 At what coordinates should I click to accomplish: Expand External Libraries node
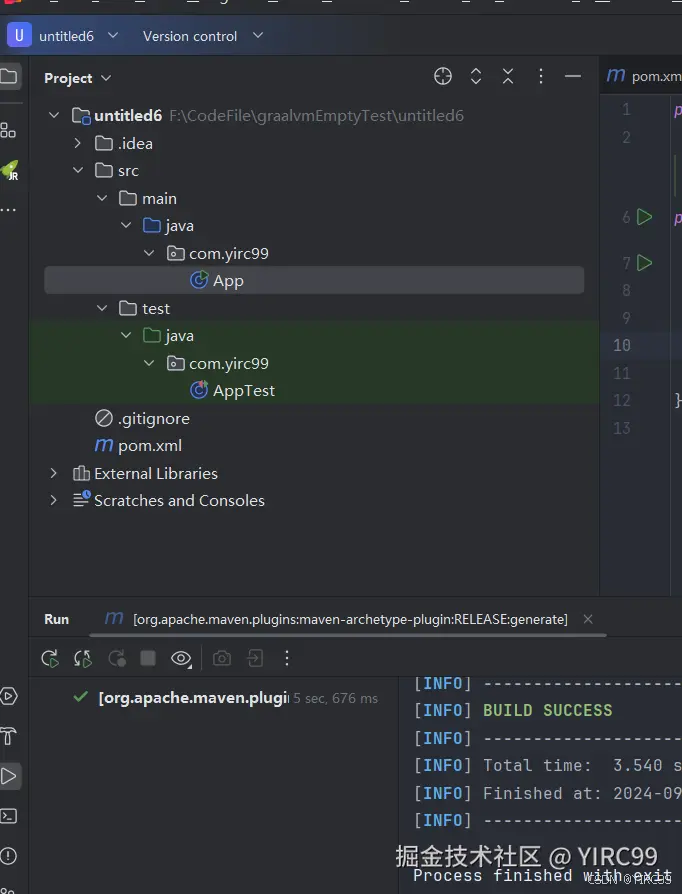pos(54,473)
